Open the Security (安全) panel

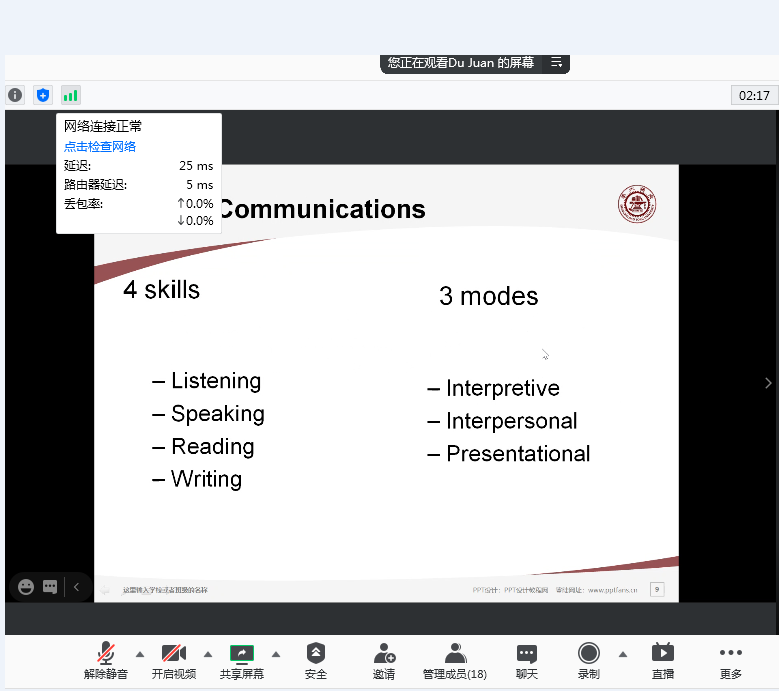point(316,661)
